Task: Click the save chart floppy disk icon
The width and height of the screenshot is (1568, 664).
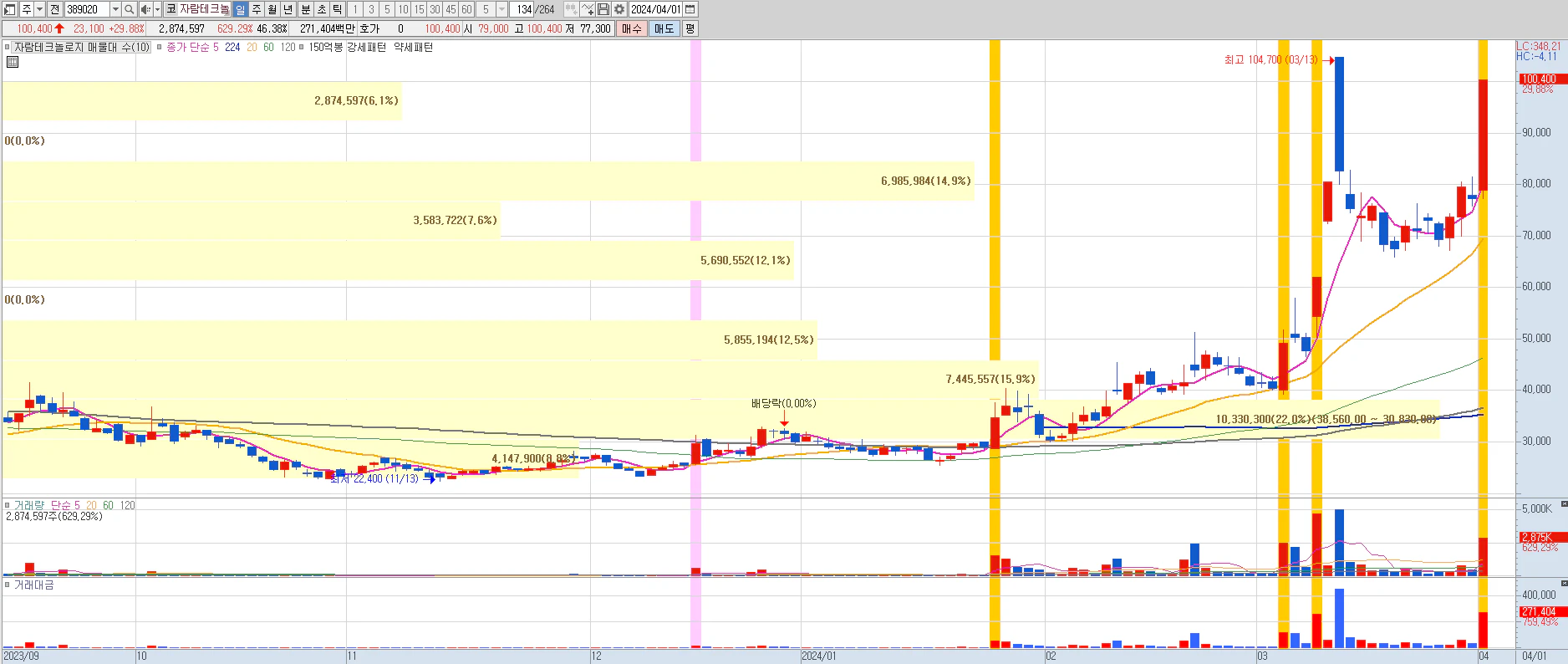Action: pyautogui.click(x=603, y=9)
